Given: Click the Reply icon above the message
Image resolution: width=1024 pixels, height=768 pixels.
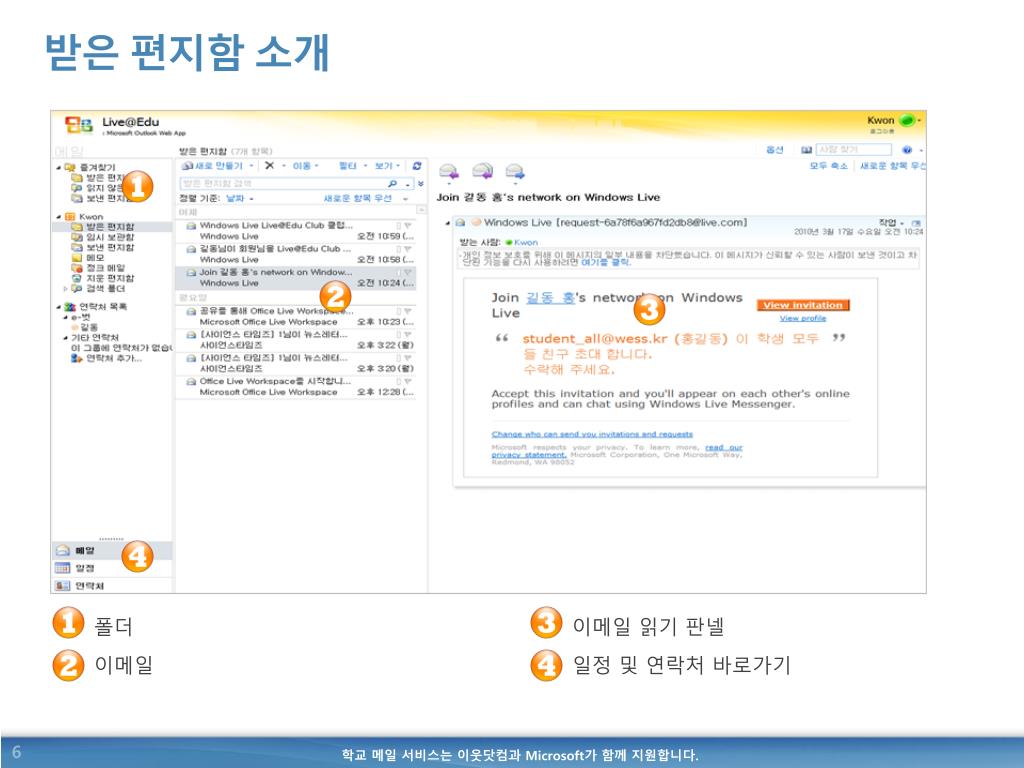Looking at the screenshot, I should point(449,172).
